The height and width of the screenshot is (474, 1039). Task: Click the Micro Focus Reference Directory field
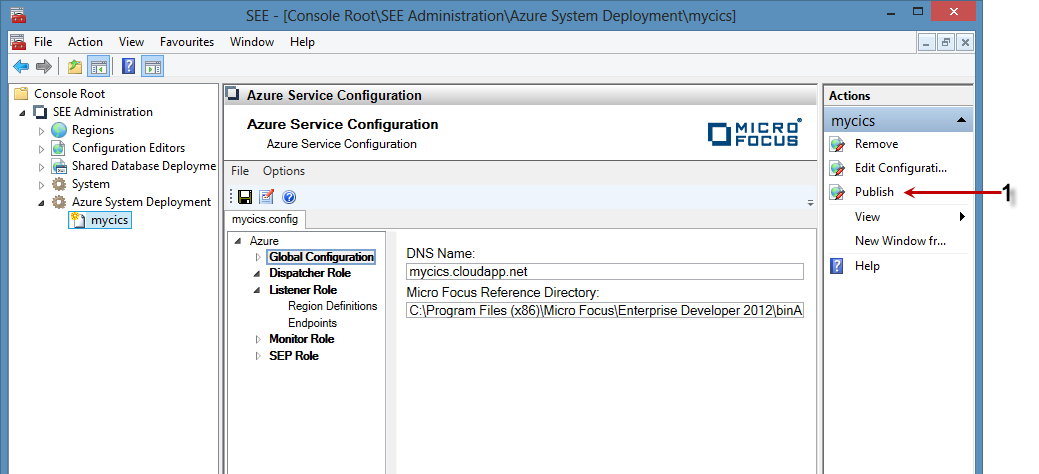point(604,310)
